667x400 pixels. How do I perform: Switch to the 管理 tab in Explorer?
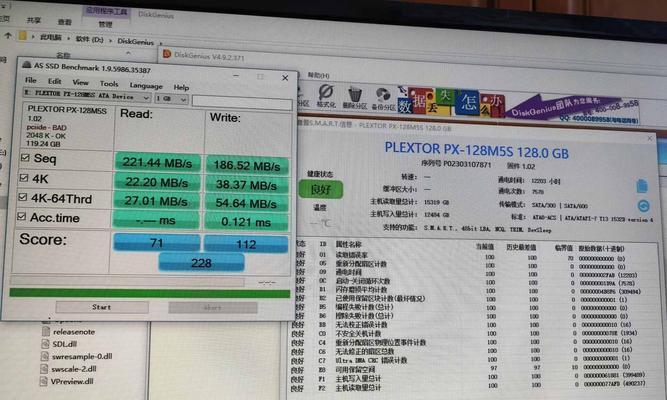coord(105,24)
